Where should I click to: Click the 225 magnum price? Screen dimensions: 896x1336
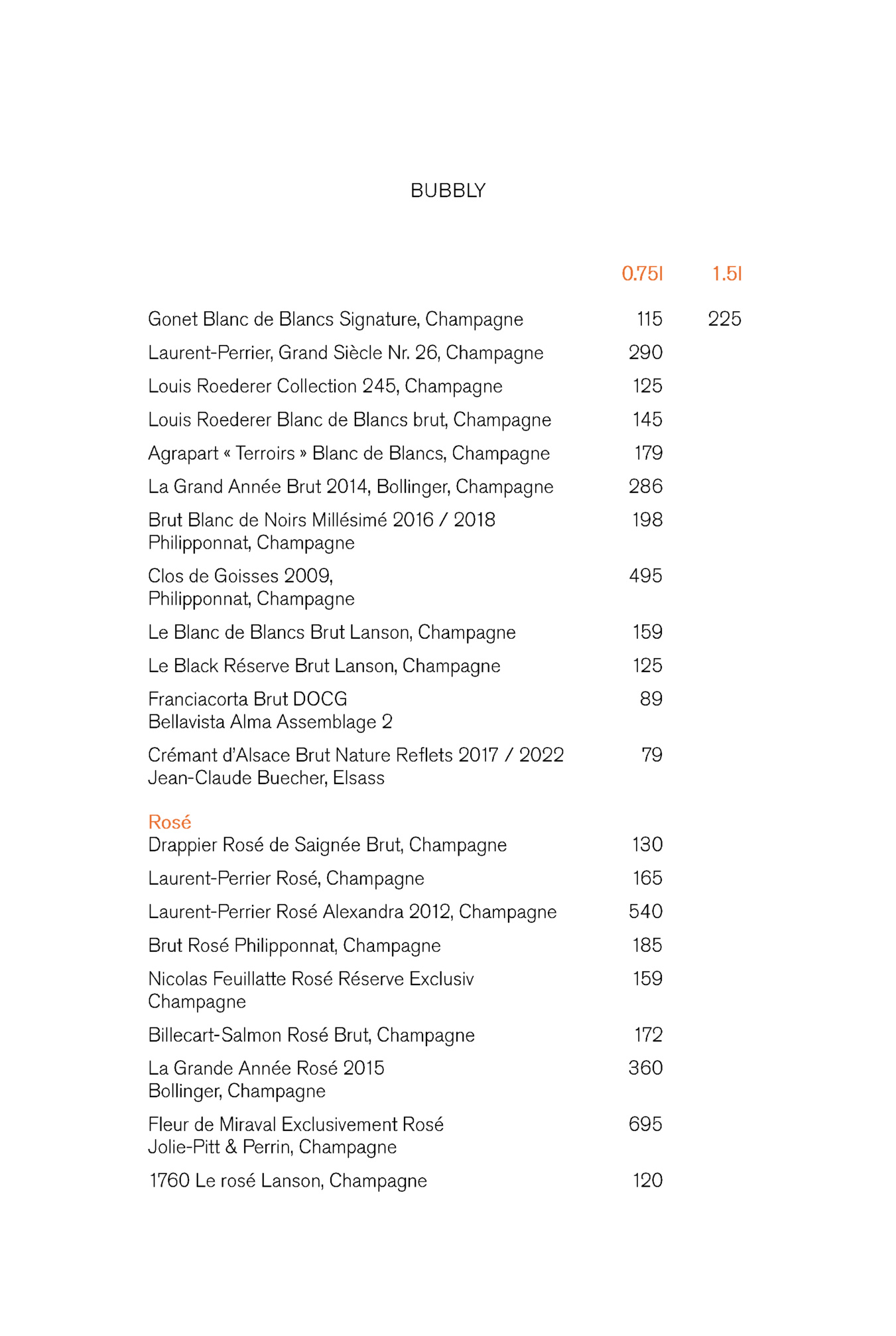click(x=724, y=319)
